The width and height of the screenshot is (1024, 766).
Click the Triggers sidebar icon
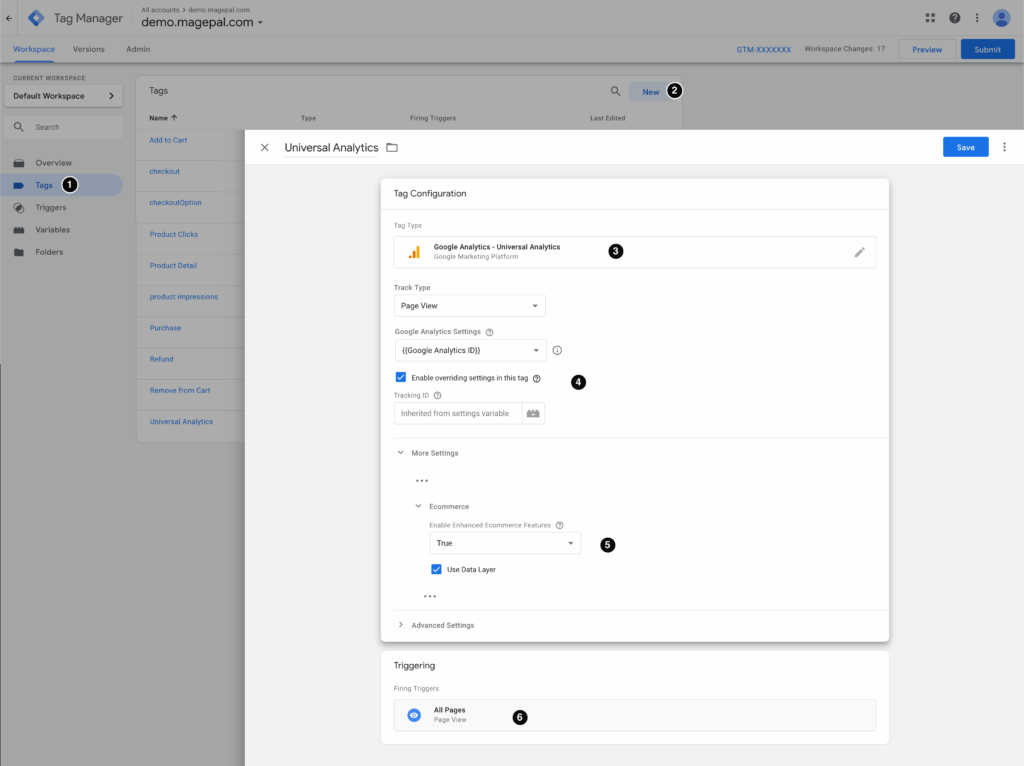point(19,208)
